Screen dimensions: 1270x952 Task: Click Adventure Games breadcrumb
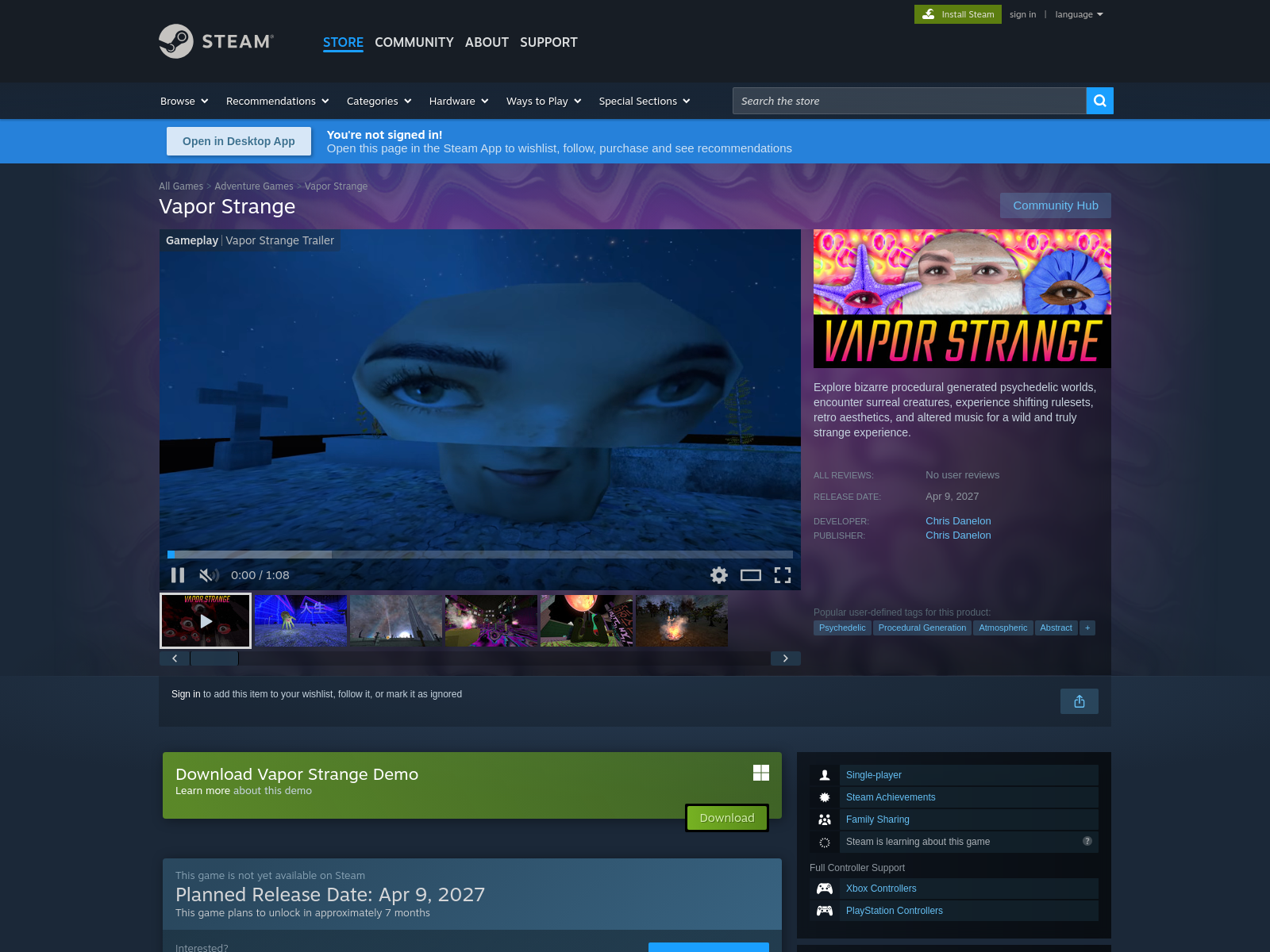[x=254, y=186]
